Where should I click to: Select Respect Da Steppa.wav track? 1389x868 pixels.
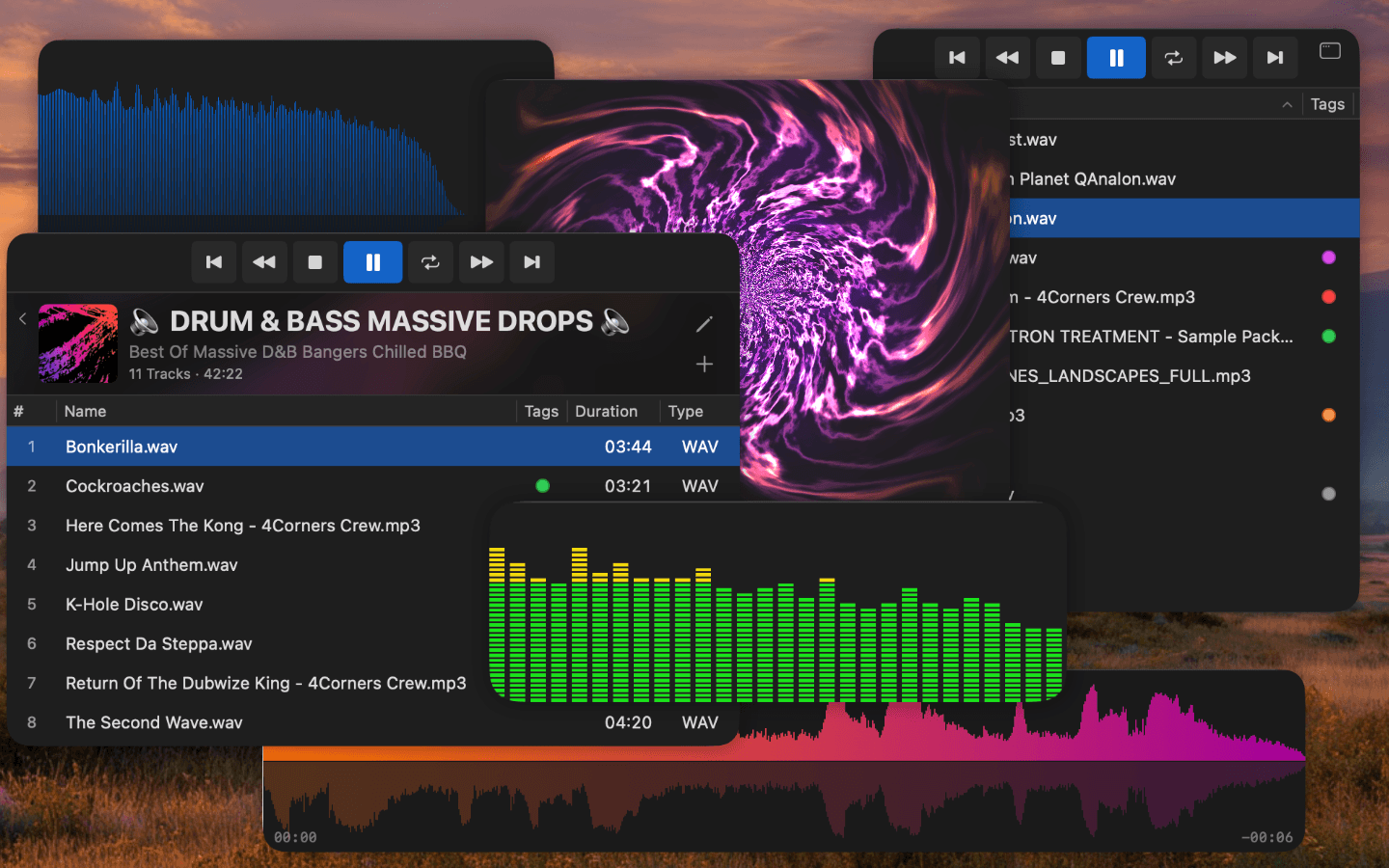click(x=373, y=643)
